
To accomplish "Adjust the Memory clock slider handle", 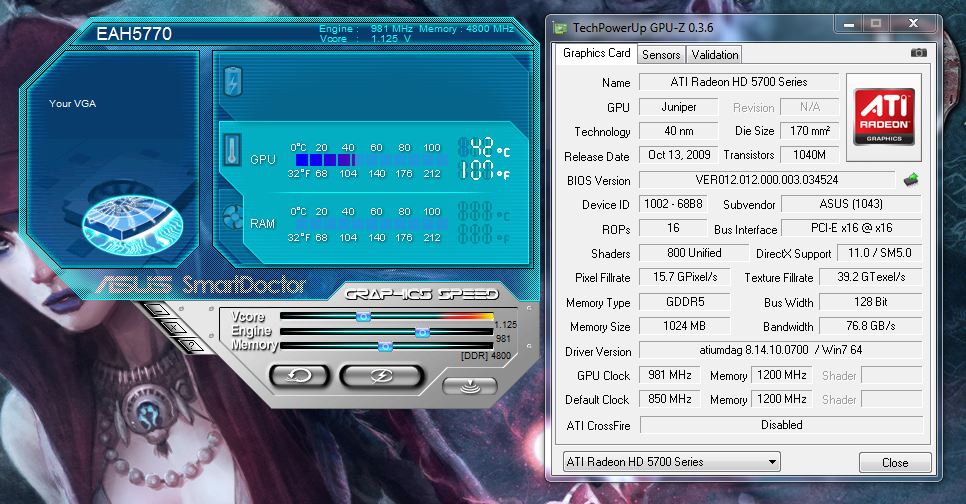I will (x=385, y=347).
